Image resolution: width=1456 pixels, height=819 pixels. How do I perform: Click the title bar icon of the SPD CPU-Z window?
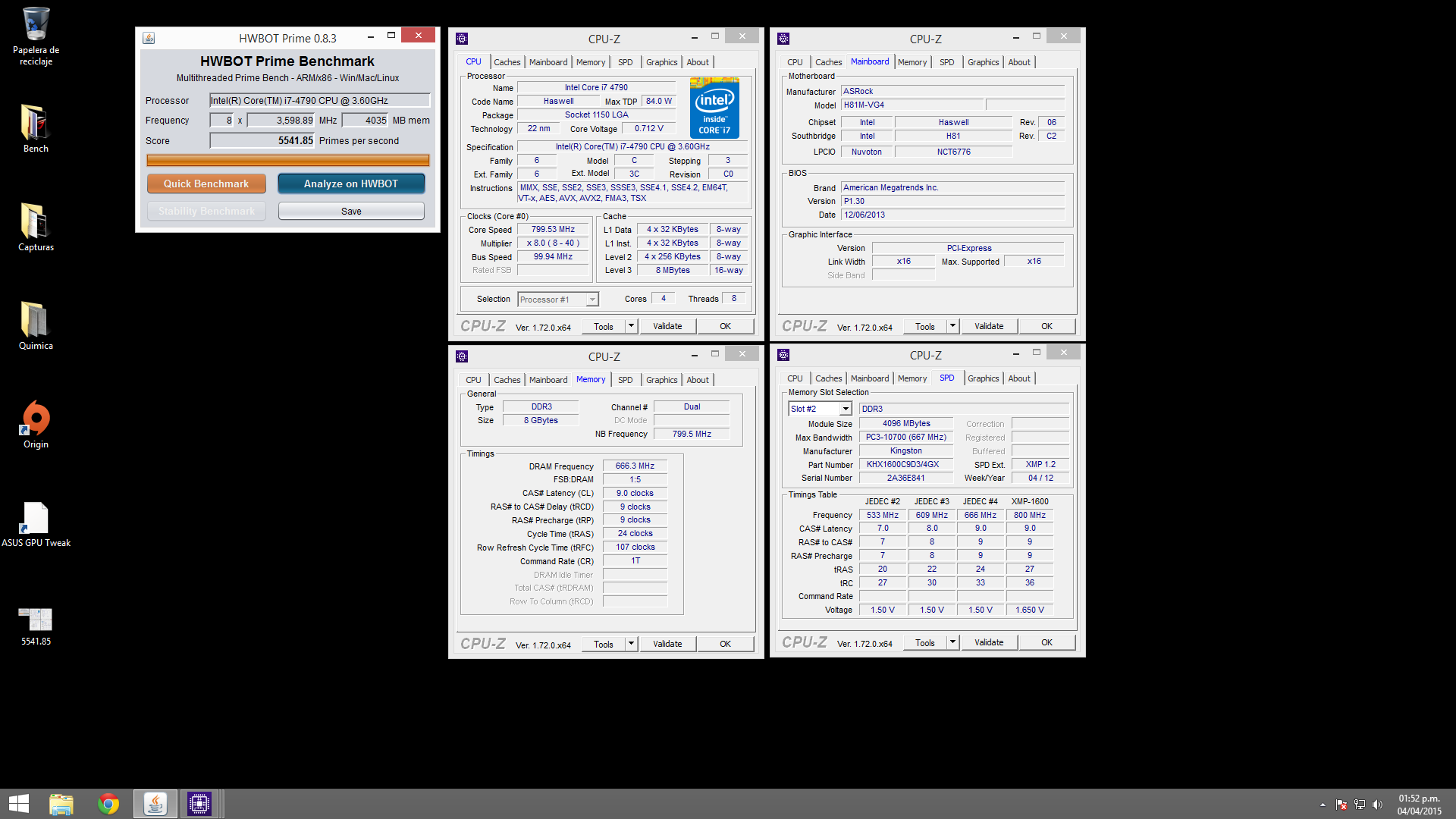(783, 355)
